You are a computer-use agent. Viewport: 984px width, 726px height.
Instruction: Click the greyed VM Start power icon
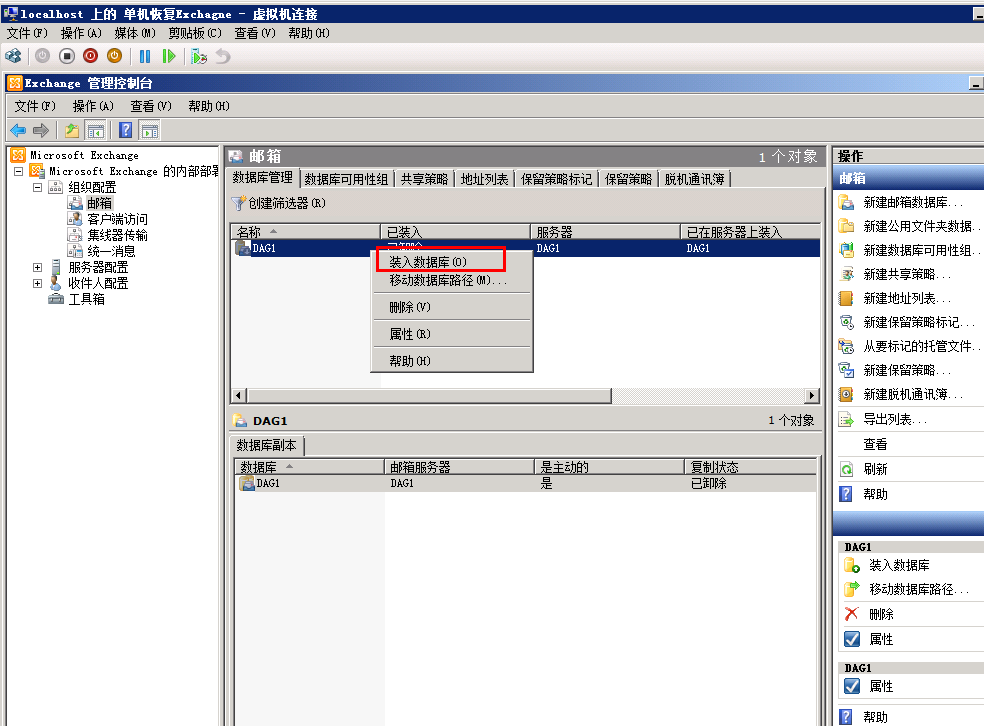point(42,56)
